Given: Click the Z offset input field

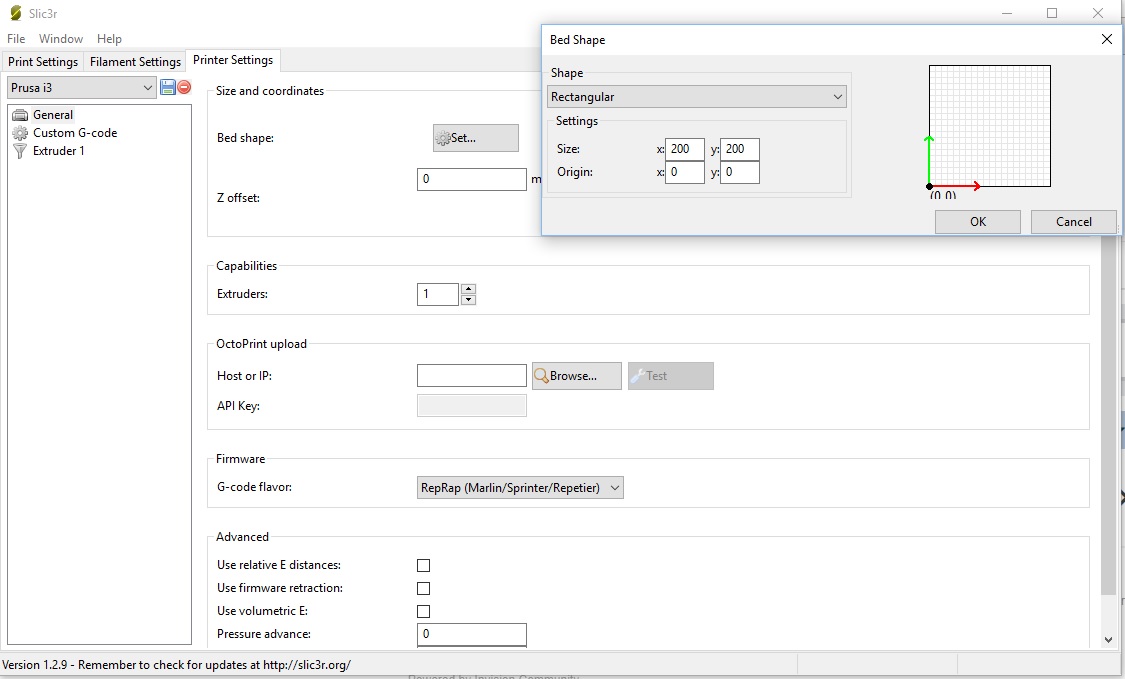Looking at the screenshot, I should coord(471,179).
